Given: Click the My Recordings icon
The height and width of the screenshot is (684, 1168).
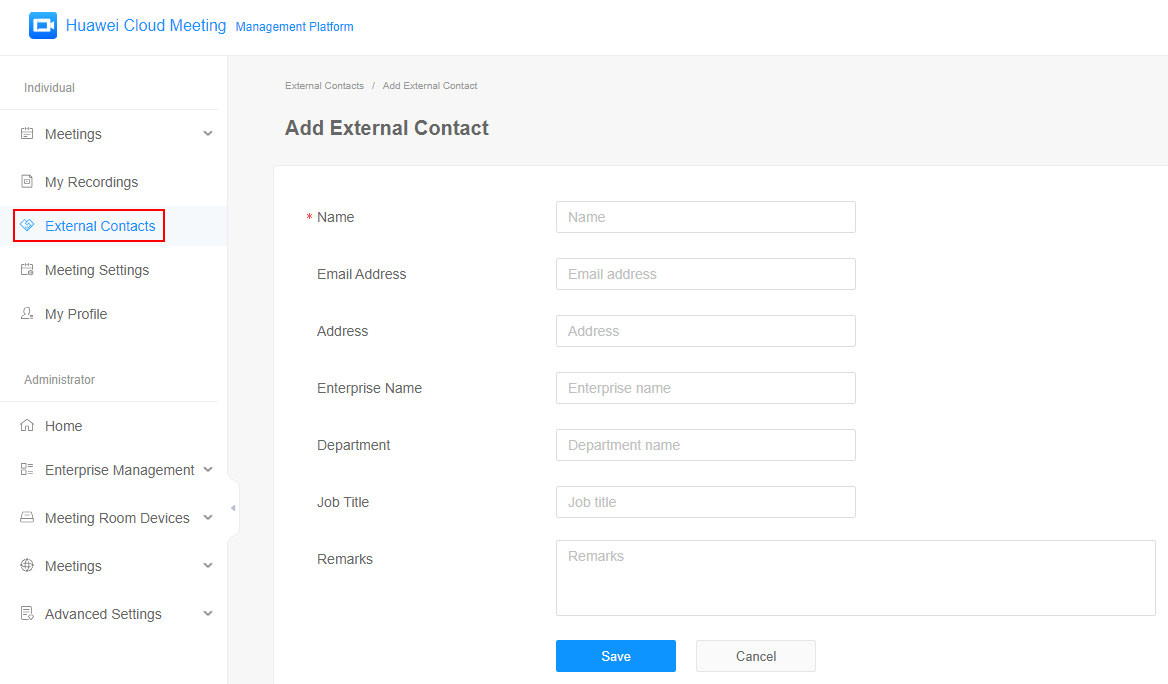Looking at the screenshot, I should tap(27, 181).
